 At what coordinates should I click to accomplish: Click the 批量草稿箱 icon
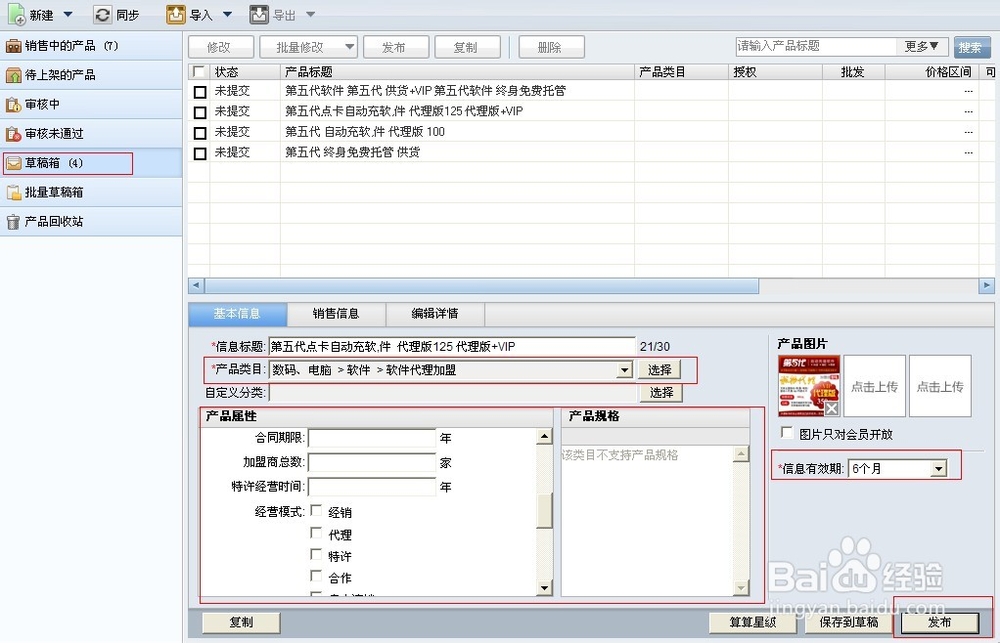coord(13,193)
